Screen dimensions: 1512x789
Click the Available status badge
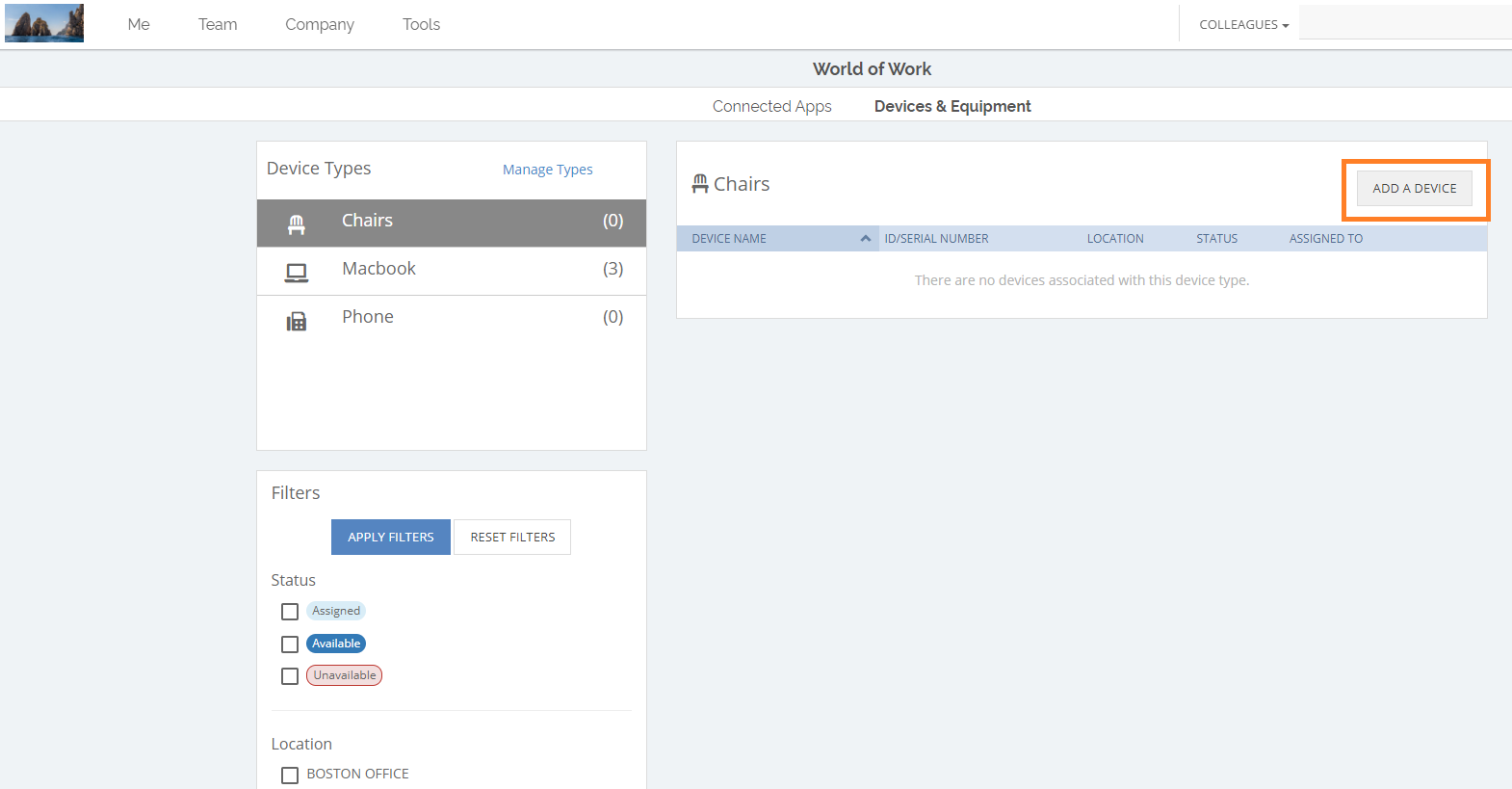pyautogui.click(x=336, y=644)
